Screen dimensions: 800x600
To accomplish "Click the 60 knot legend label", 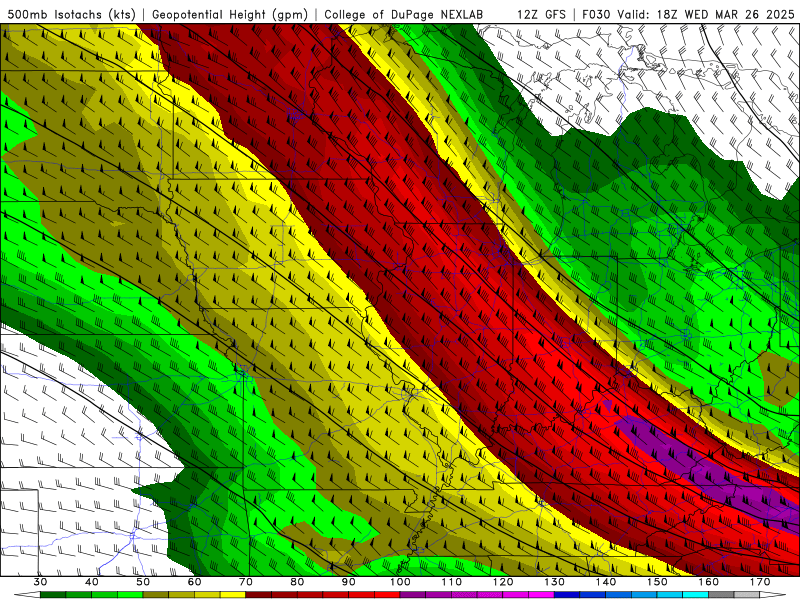I will click(x=194, y=582).
